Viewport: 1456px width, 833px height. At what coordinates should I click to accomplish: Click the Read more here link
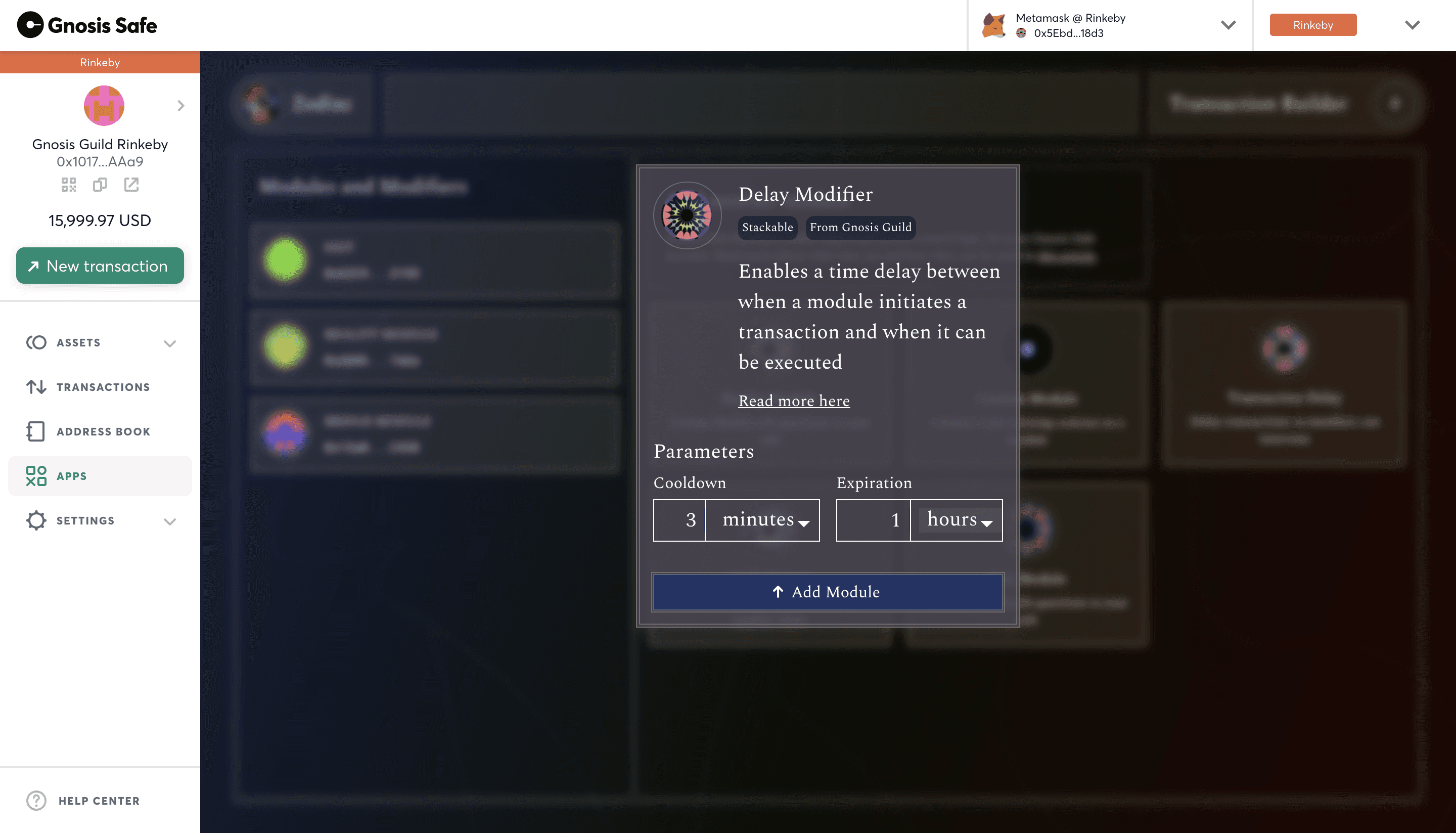pos(794,401)
